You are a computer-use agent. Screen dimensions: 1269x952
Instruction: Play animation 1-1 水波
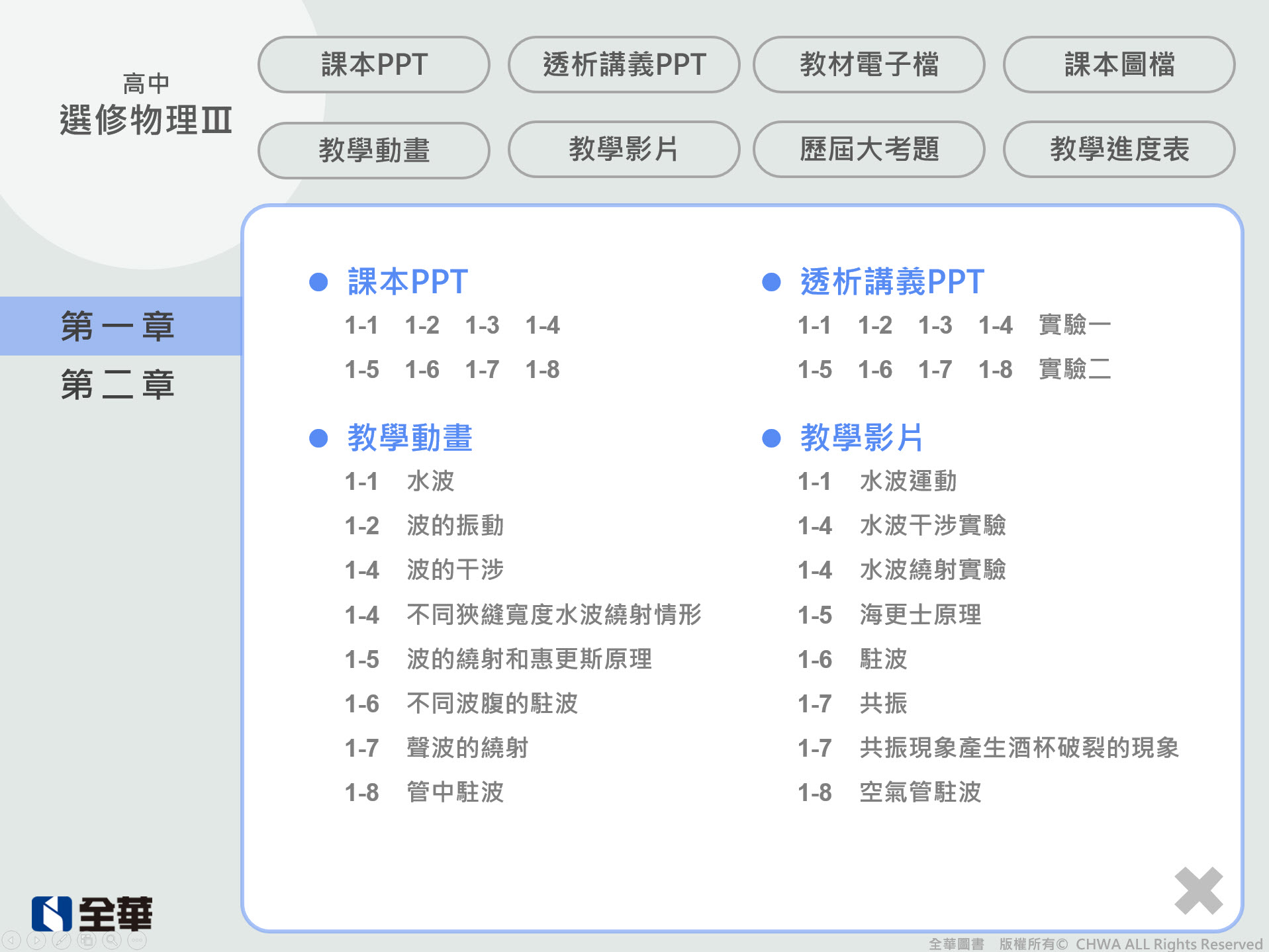tap(399, 481)
